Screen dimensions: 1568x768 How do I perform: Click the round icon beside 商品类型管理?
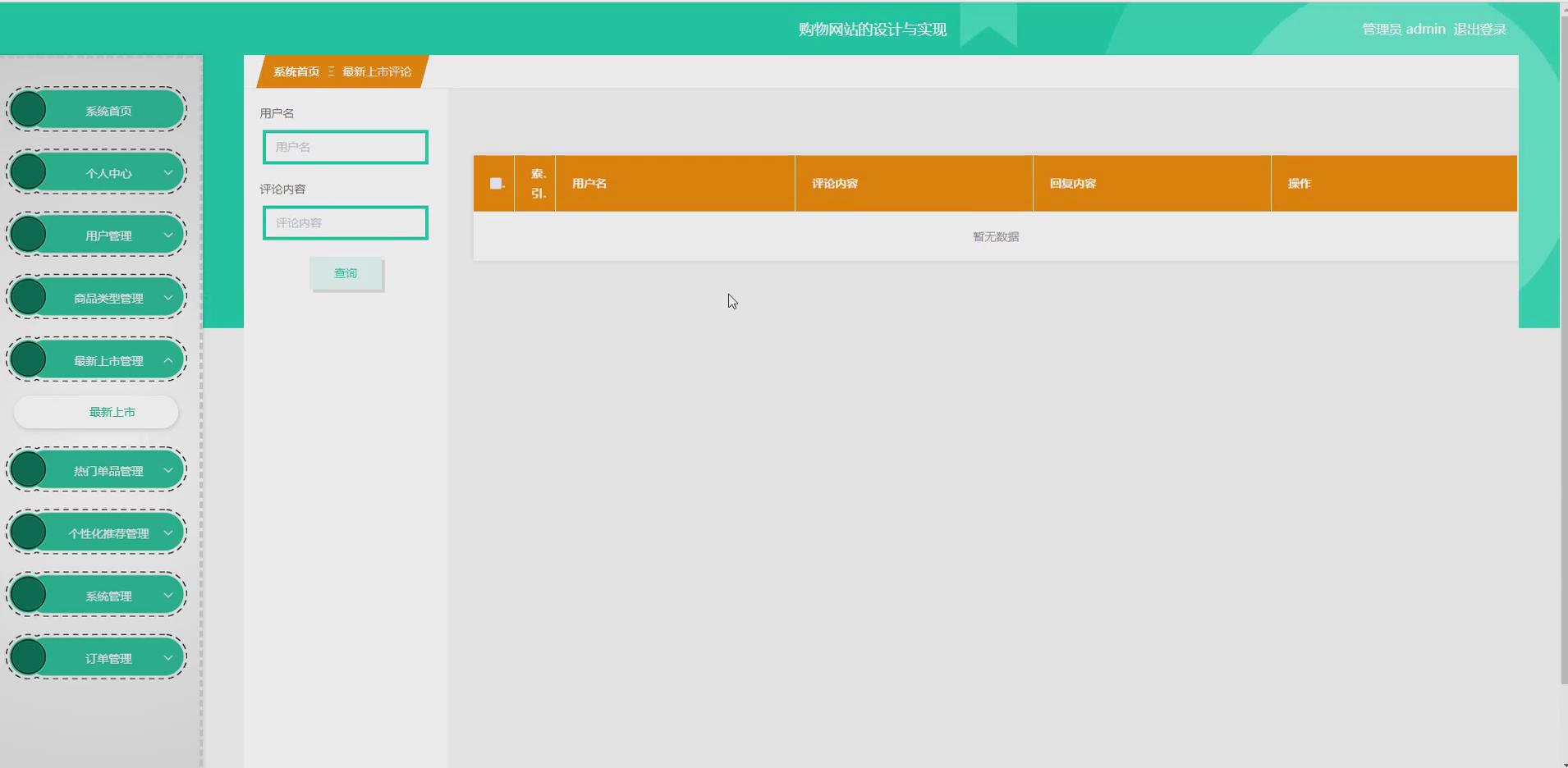click(x=28, y=297)
